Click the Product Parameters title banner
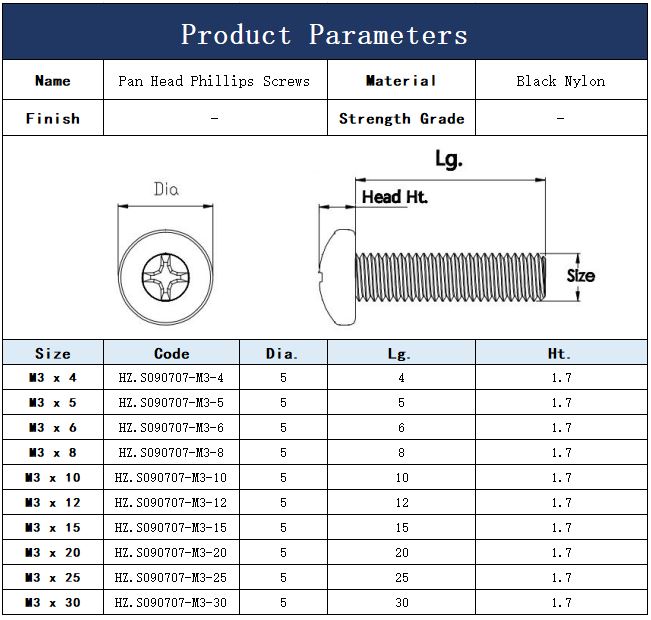This screenshot has height=620, width=651. pyautogui.click(x=325, y=33)
